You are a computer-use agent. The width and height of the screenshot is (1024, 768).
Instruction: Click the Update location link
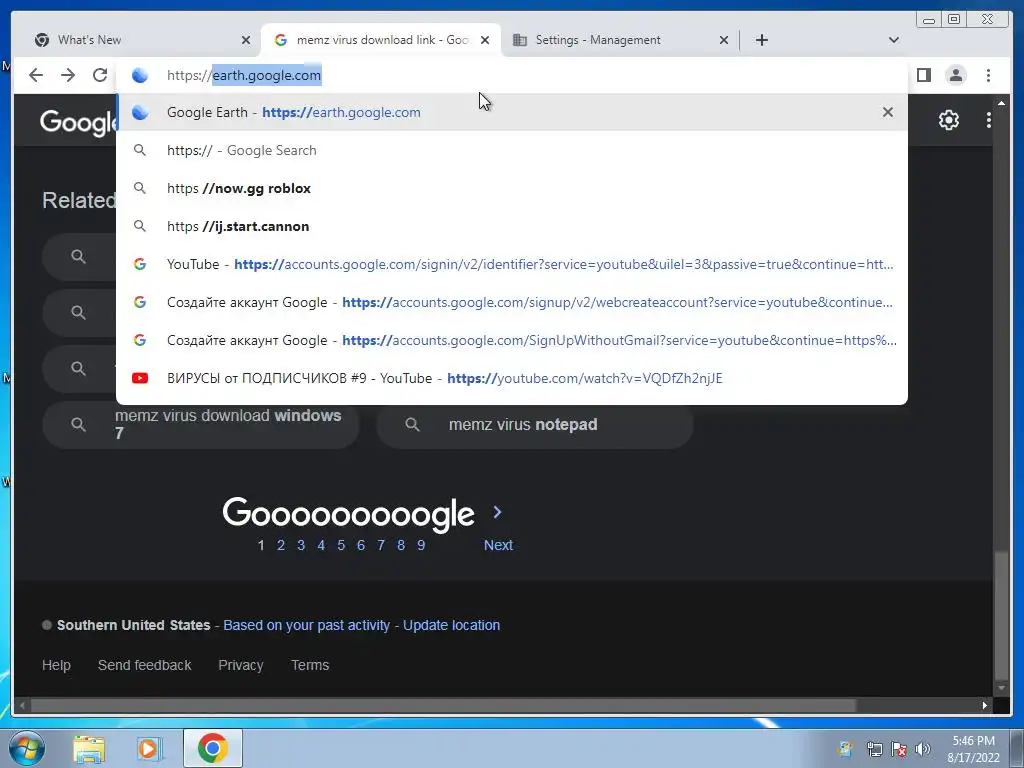pyautogui.click(x=451, y=626)
